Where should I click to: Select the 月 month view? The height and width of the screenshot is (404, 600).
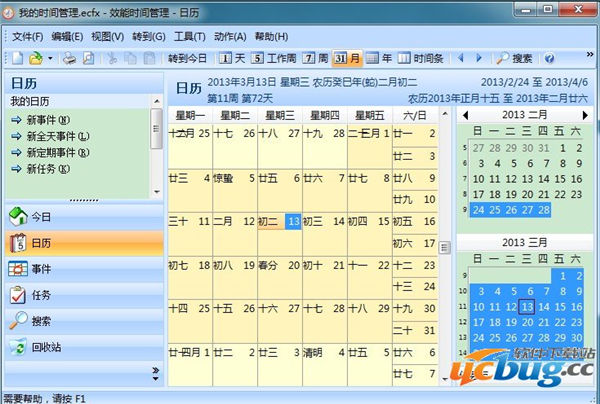[x=347, y=59]
